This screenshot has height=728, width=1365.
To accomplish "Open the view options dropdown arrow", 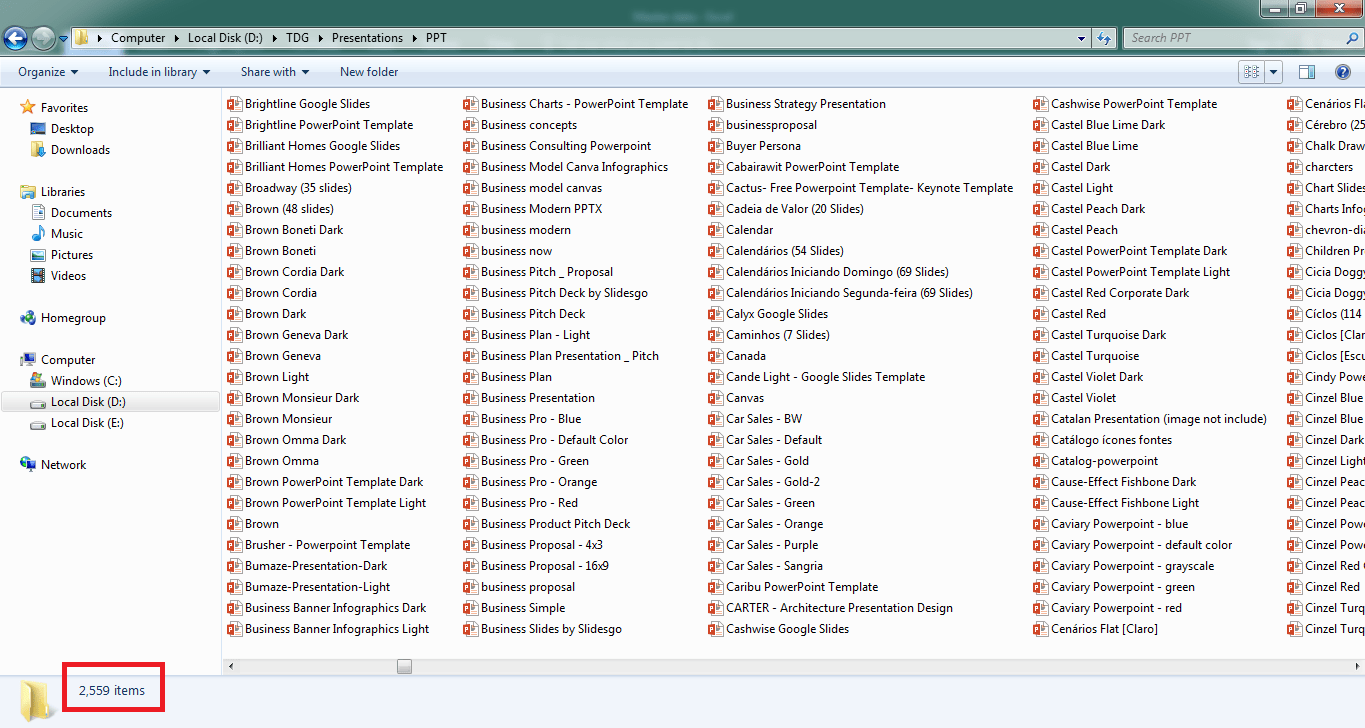I will tap(1273, 72).
